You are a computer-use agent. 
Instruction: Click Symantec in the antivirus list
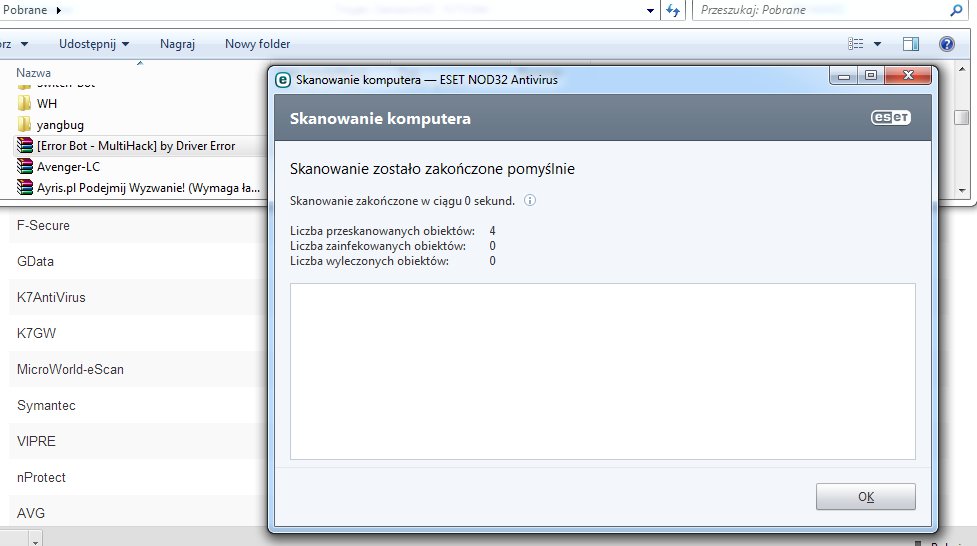point(46,405)
